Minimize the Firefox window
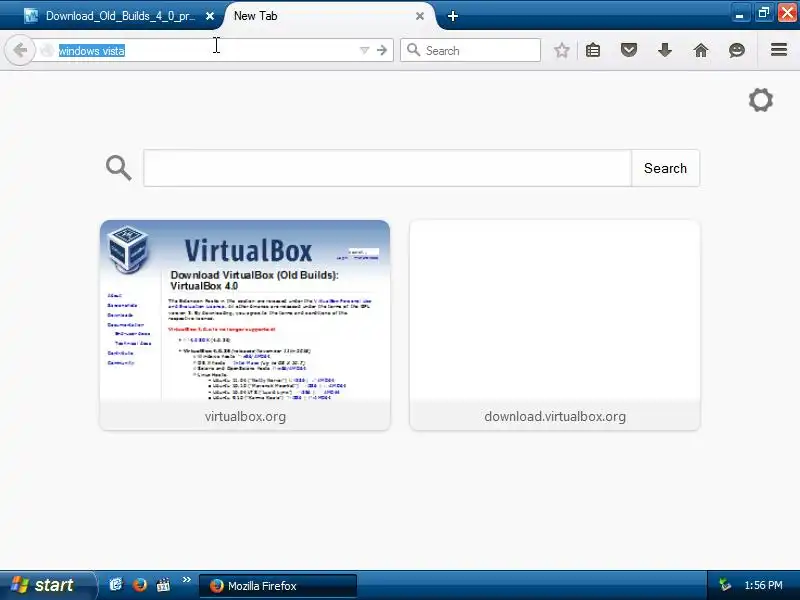The image size is (800, 600). click(739, 13)
